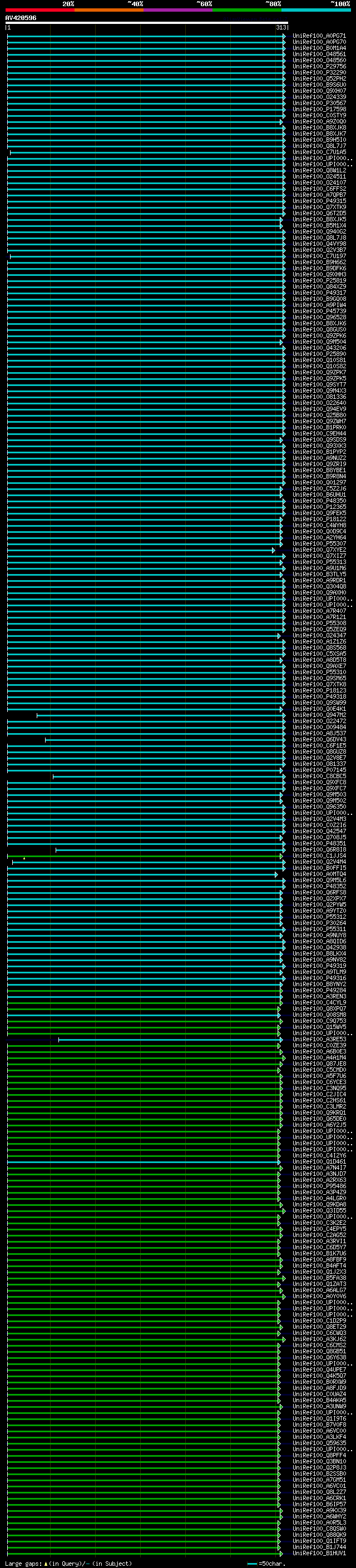Image resolution: width=356 pixels, height=1568 pixels.
Task: Select hit UniRef100_A8J537
Action: pyautogui.click(x=319, y=734)
